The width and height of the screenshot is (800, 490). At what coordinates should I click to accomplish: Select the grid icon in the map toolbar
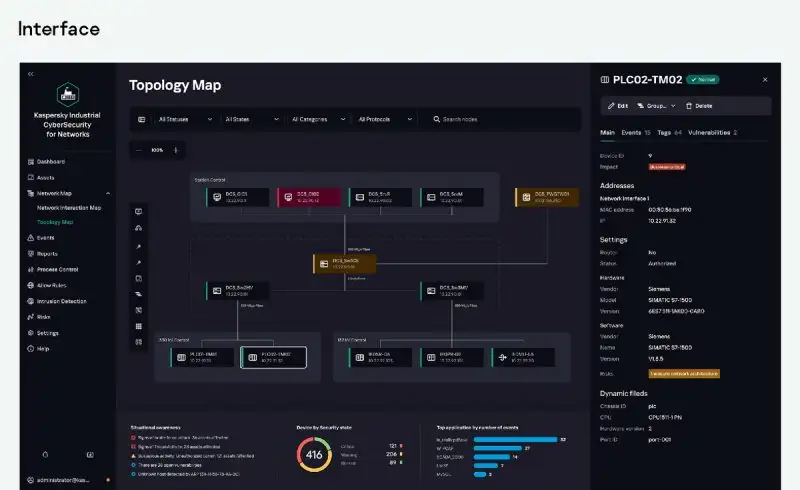click(138, 326)
